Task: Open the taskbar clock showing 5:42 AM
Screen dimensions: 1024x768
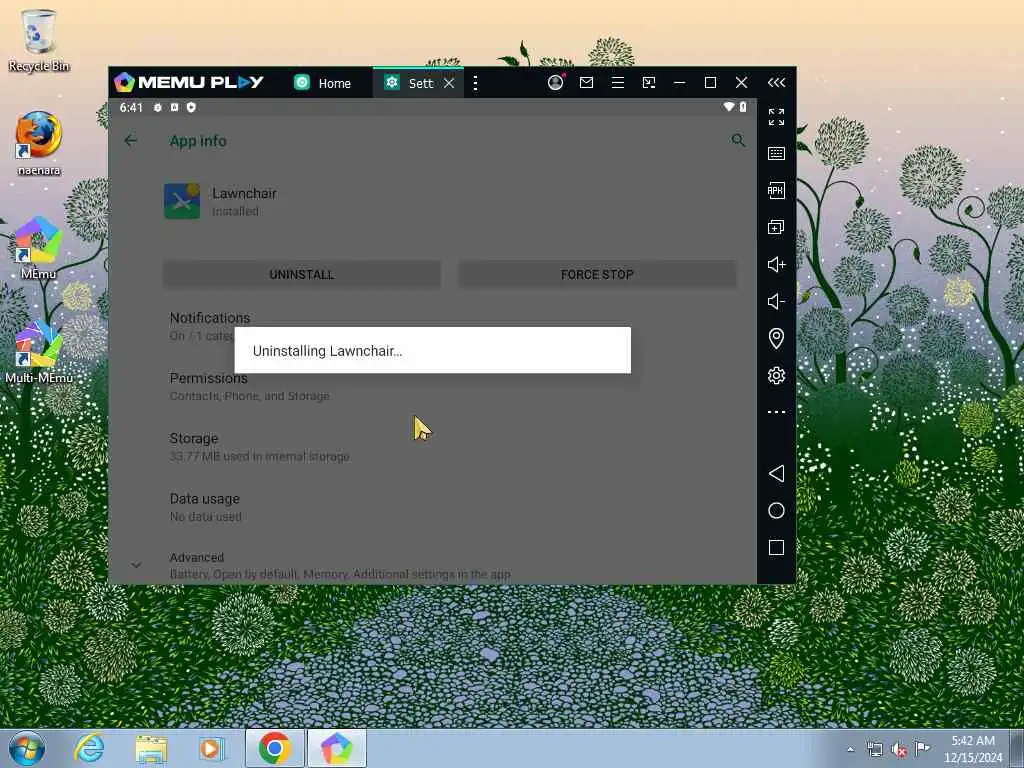Action: point(973,748)
